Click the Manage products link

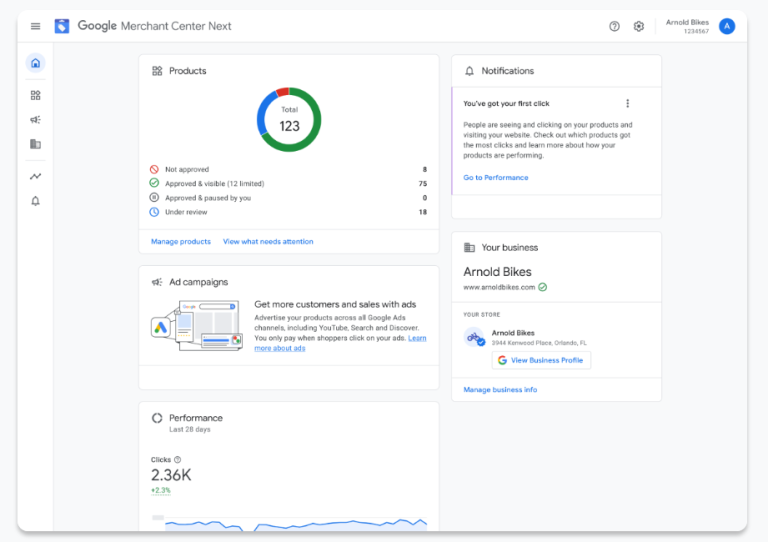tap(181, 241)
